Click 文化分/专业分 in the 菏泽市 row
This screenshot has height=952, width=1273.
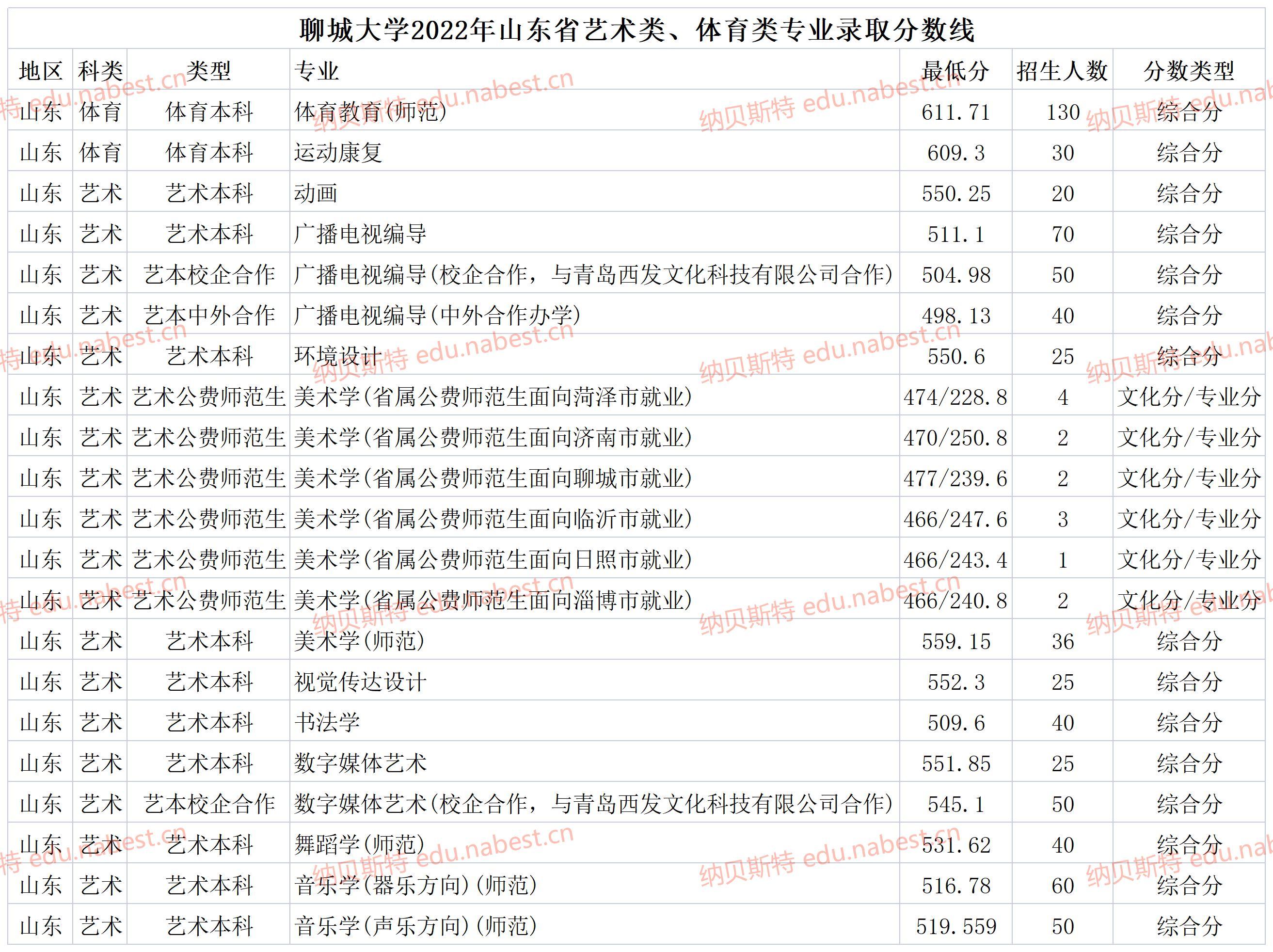(x=1189, y=397)
